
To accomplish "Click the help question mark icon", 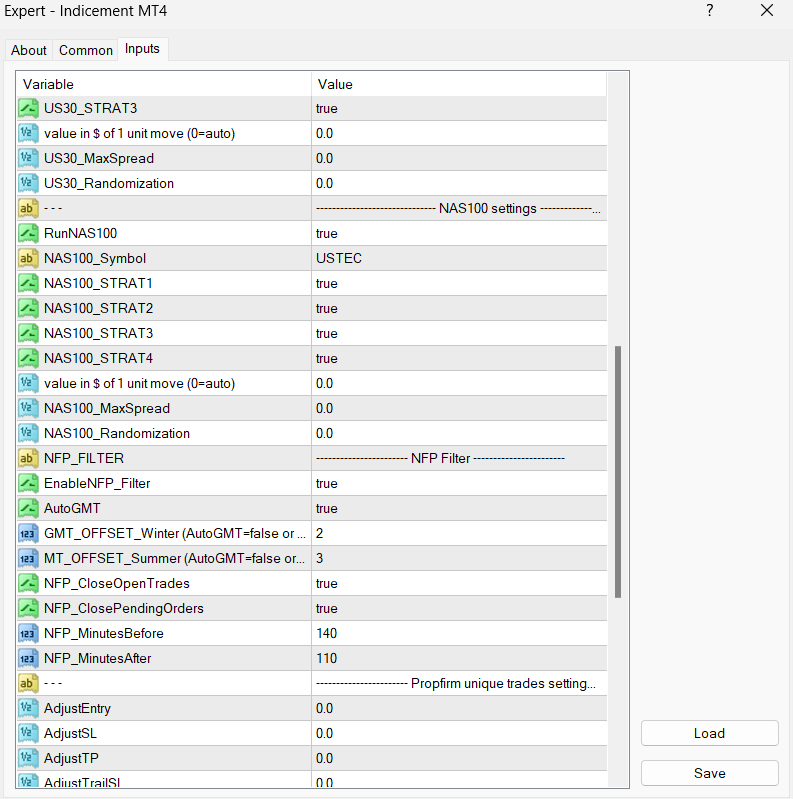I will tap(709, 11).
